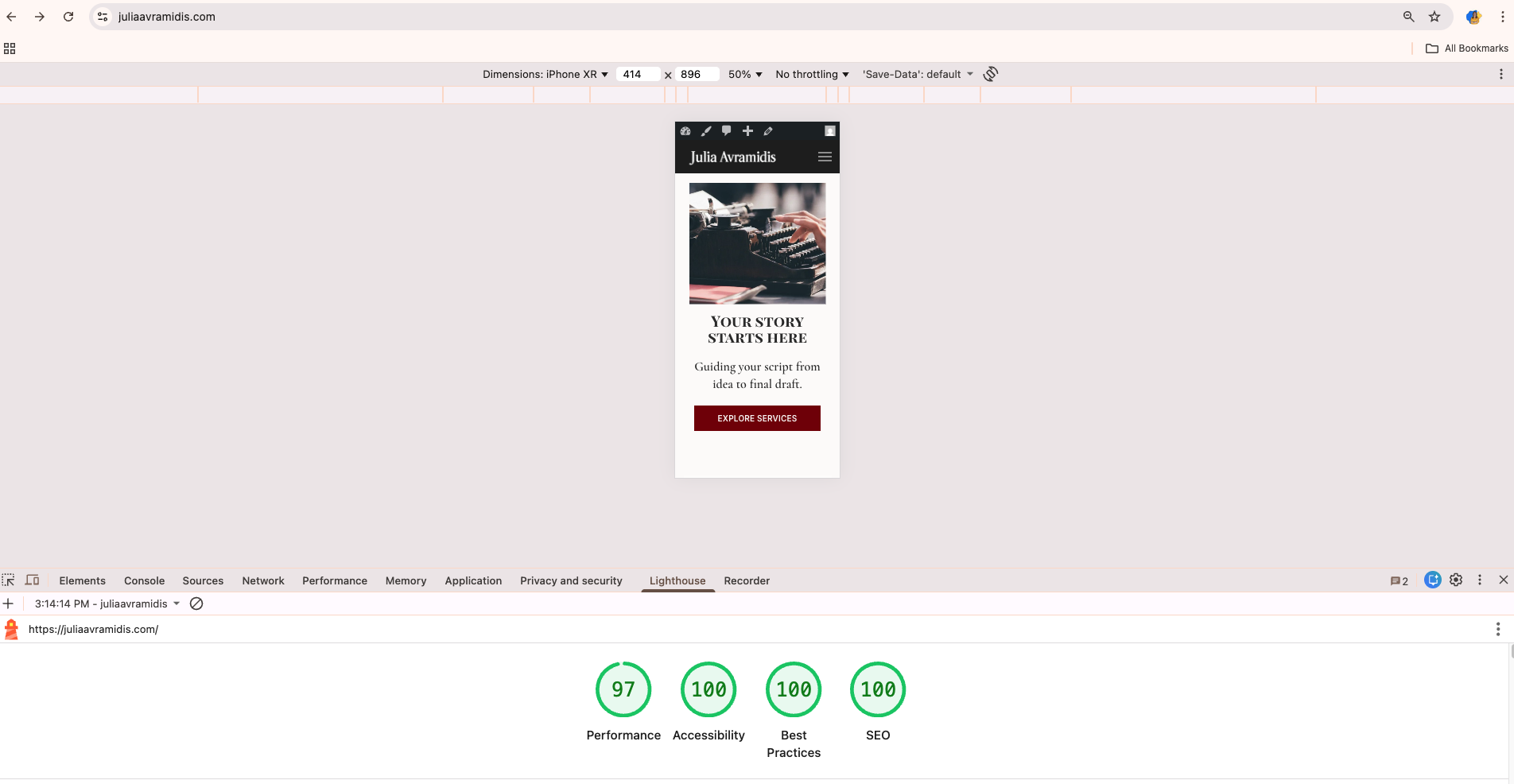This screenshot has width=1514, height=784.
Task: Open comments via the speech-bubble admin icon
Action: click(x=726, y=131)
